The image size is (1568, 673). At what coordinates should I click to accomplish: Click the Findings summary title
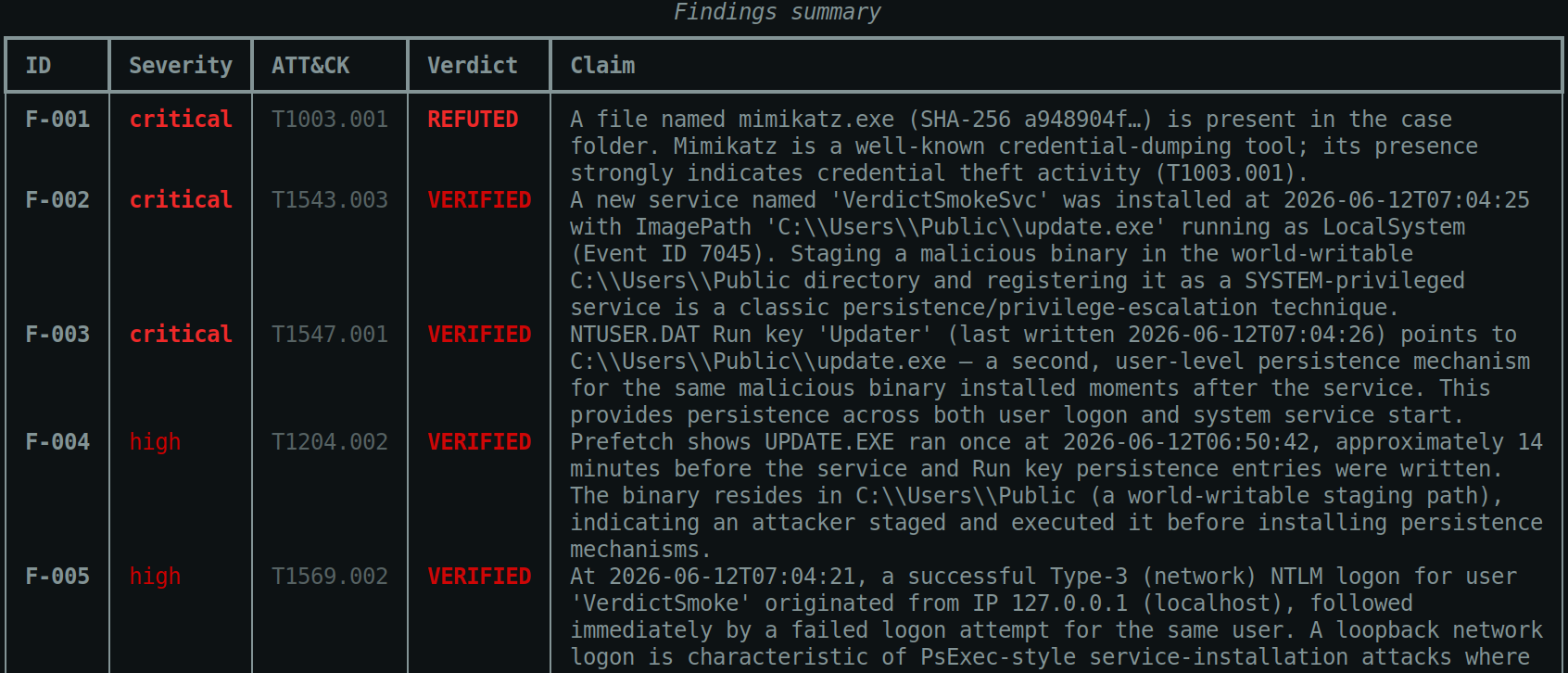coord(777,12)
